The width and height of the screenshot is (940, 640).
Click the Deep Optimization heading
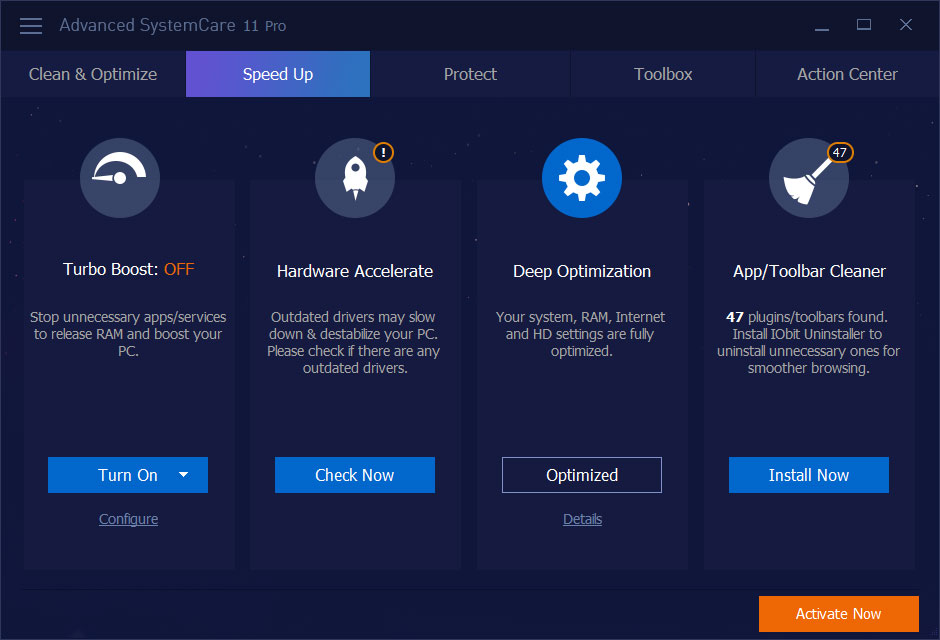(x=582, y=271)
